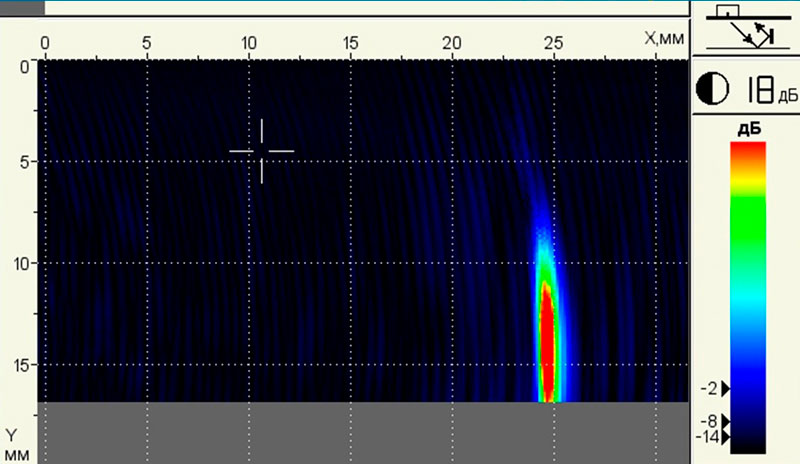
Task: Click the dark gray block in top-left corner
Action: [x=21, y=7]
